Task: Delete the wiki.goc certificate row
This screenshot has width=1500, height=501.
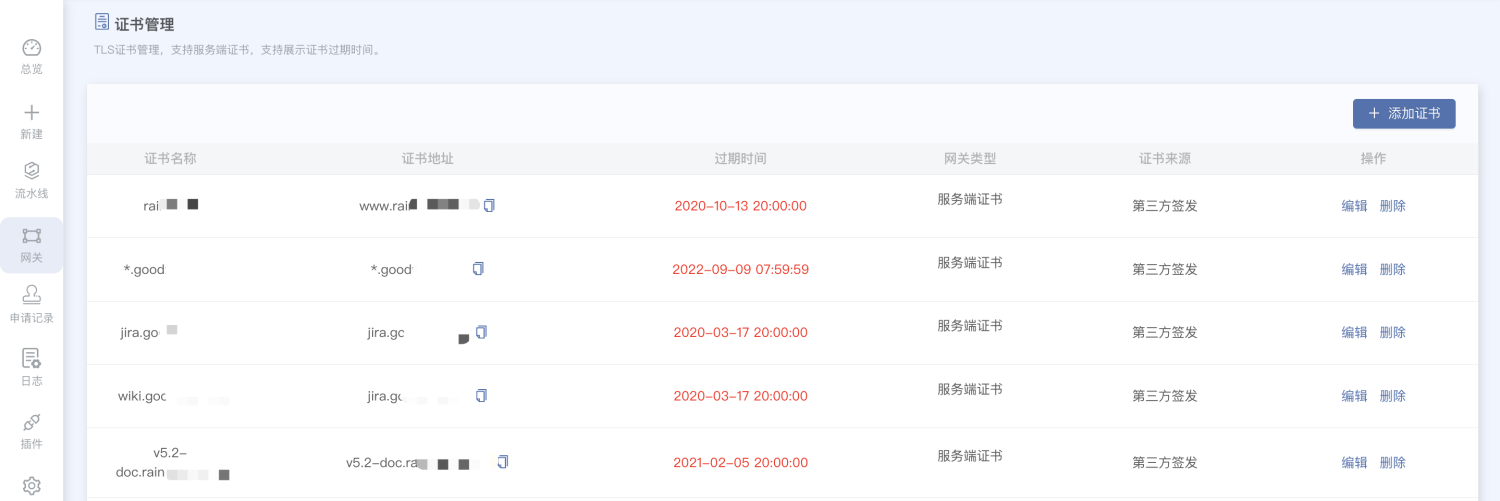Action: 1392,396
